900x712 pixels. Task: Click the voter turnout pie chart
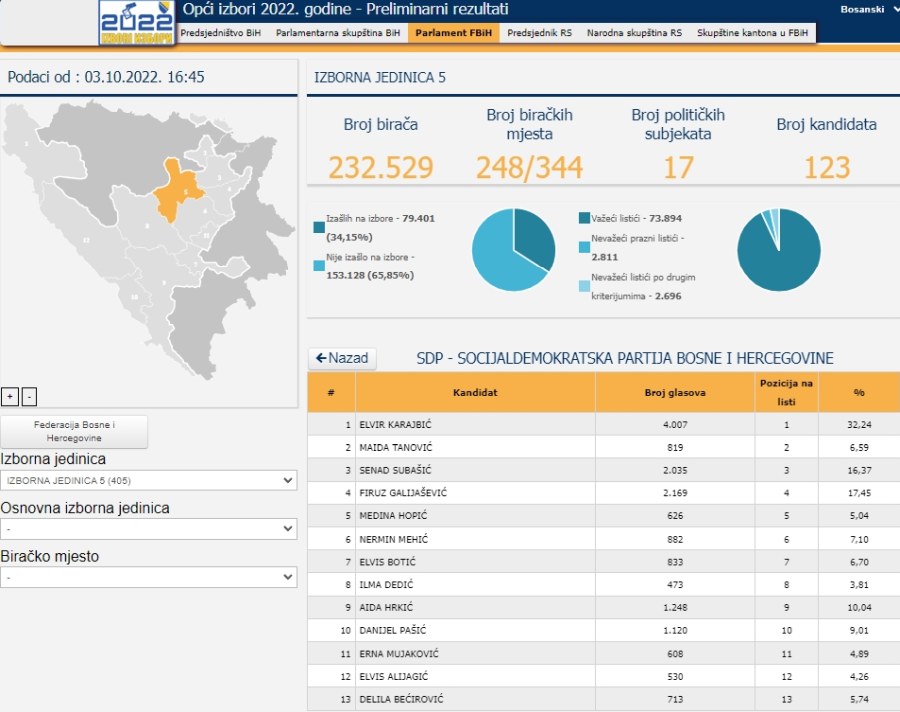click(513, 249)
